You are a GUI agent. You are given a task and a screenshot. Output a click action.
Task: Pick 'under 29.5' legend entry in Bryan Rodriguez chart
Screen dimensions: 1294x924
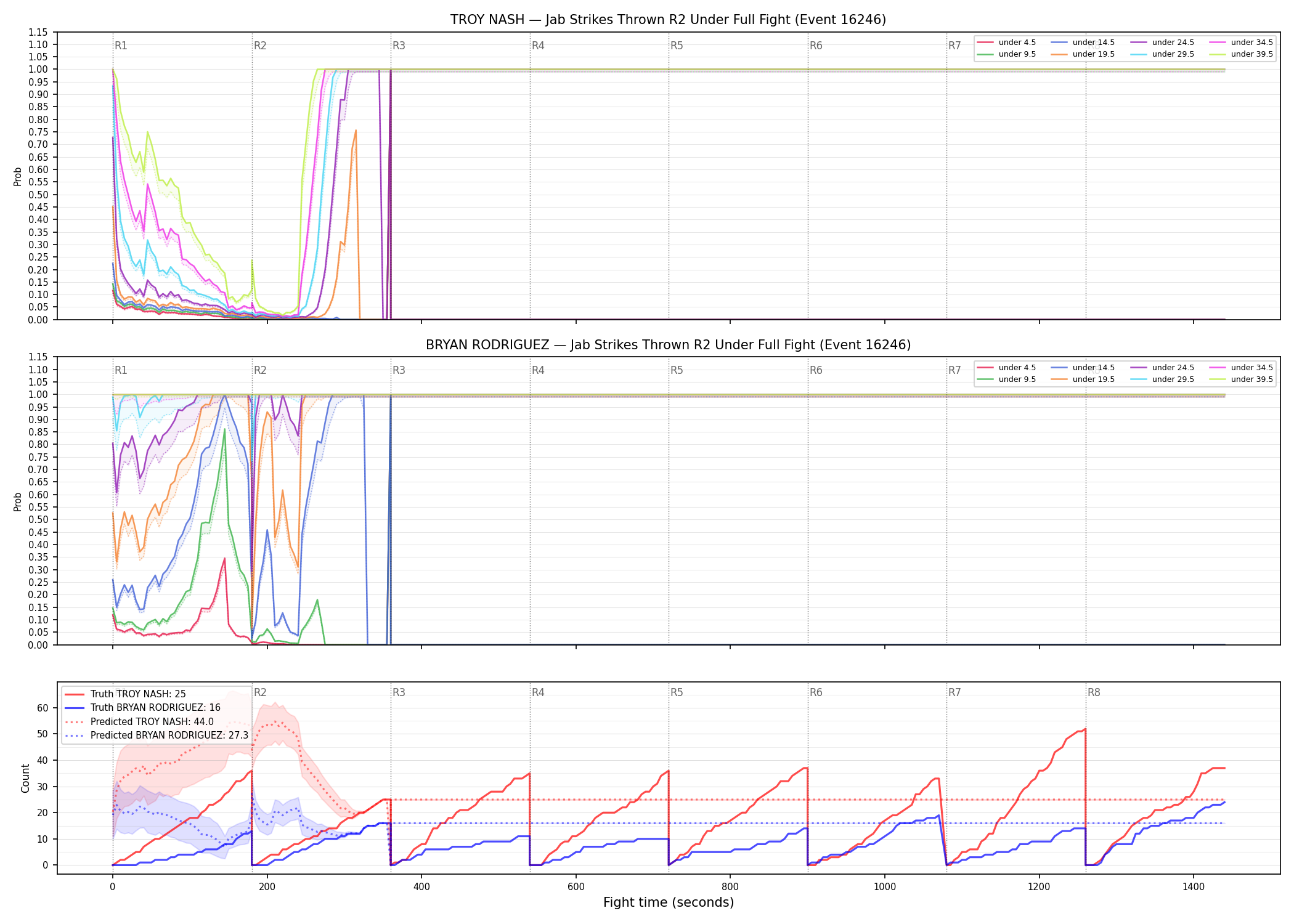coord(1162,379)
